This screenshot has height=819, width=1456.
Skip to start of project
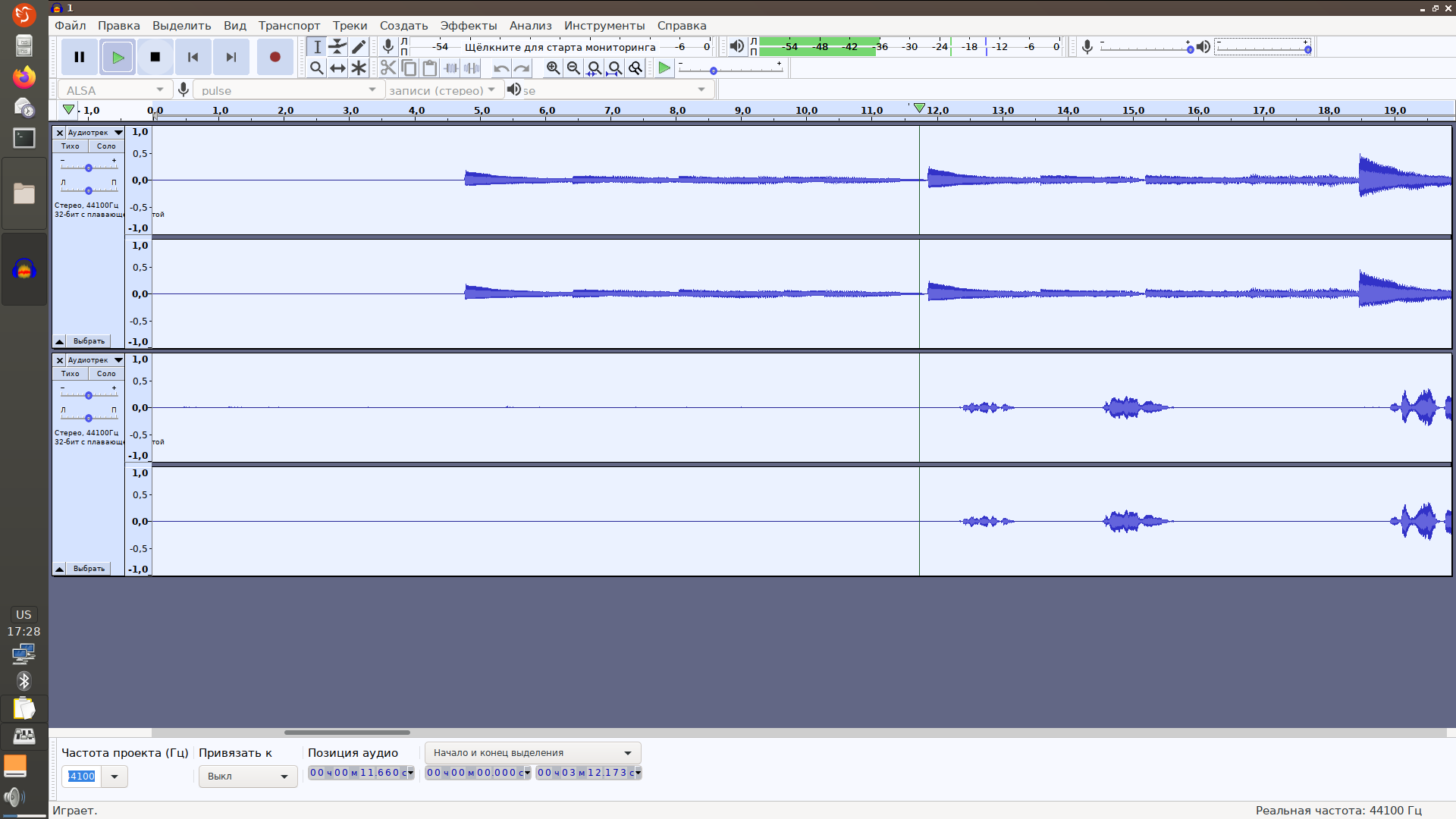pyautogui.click(x=193, y=57)
